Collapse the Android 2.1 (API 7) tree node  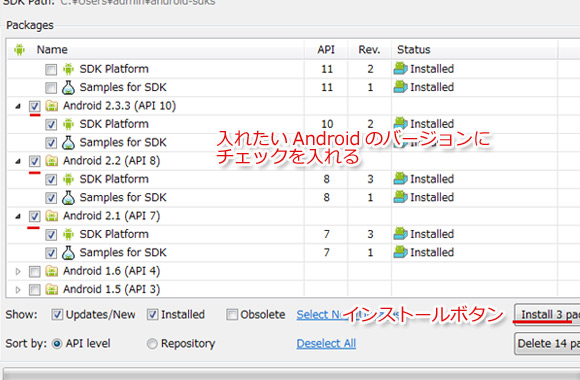18,217
